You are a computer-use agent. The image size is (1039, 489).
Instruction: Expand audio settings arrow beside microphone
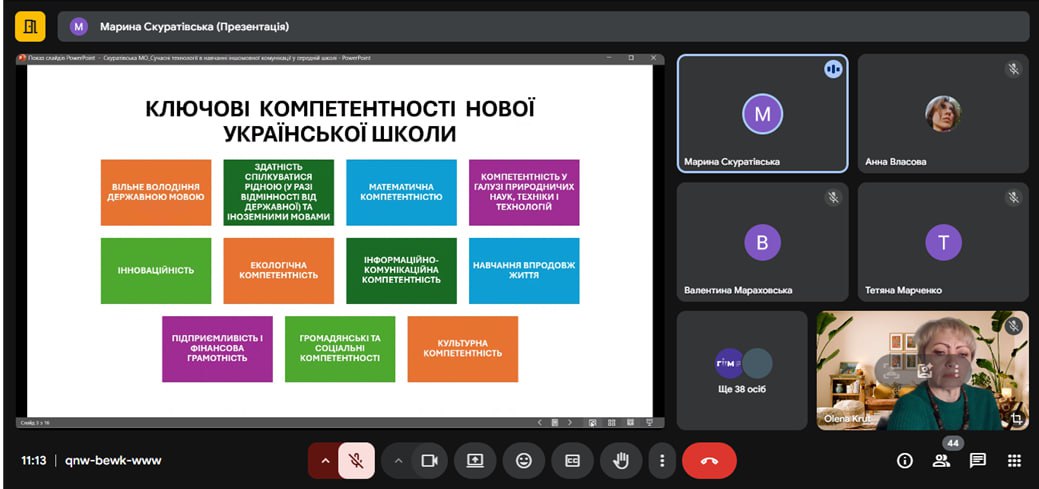coord(324,461)
